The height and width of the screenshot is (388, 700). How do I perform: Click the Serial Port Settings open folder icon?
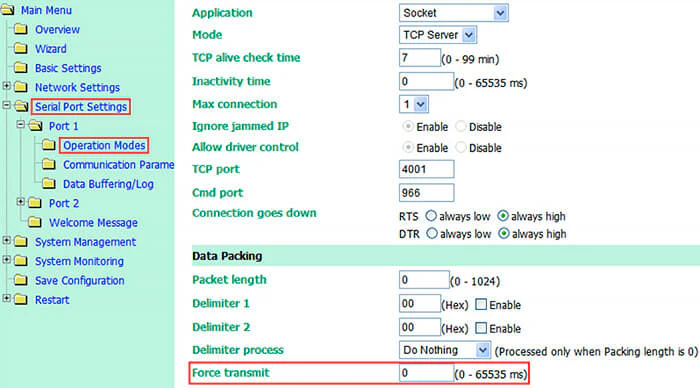21,106
